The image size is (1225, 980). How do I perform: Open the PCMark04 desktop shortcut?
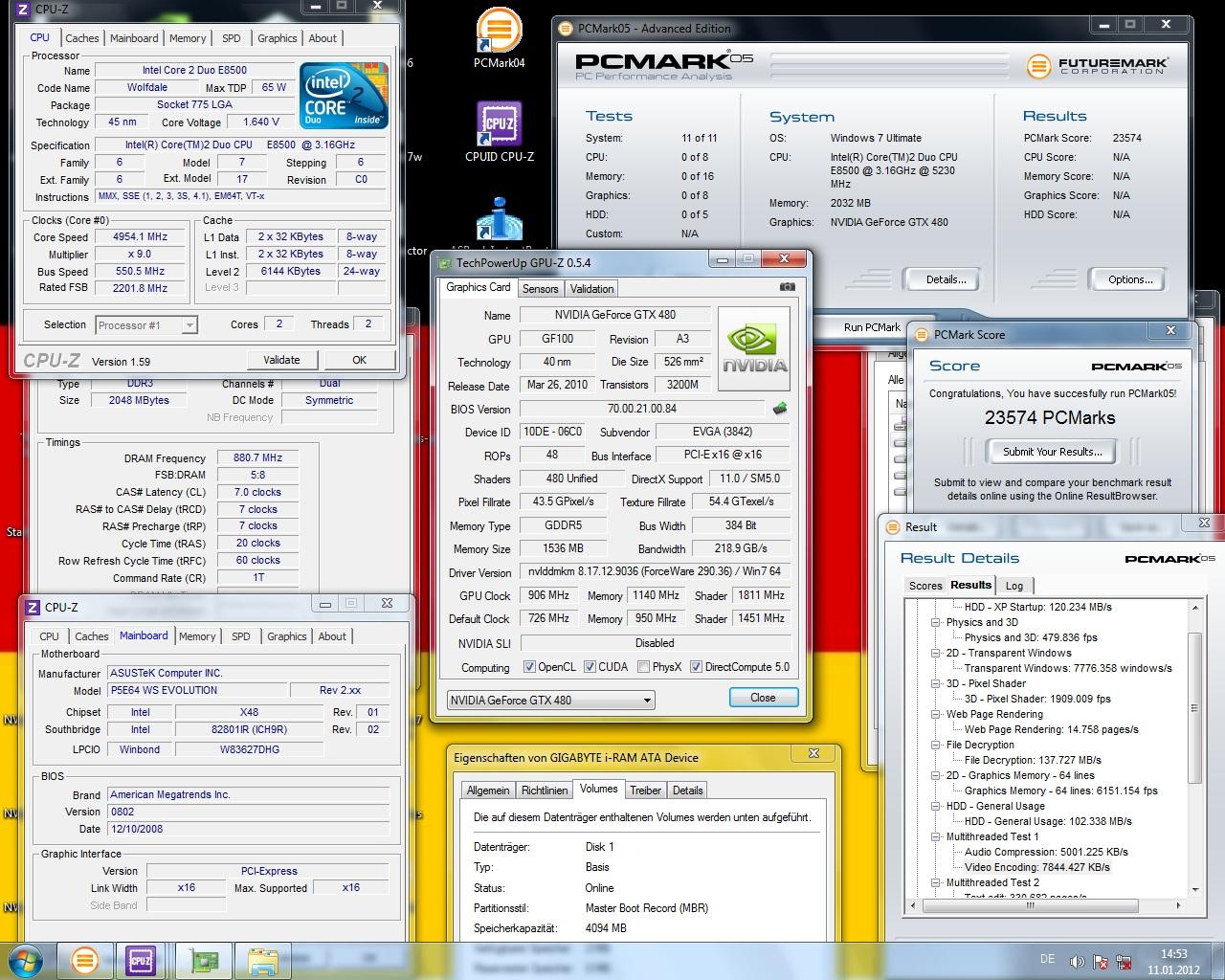[500, 38]
